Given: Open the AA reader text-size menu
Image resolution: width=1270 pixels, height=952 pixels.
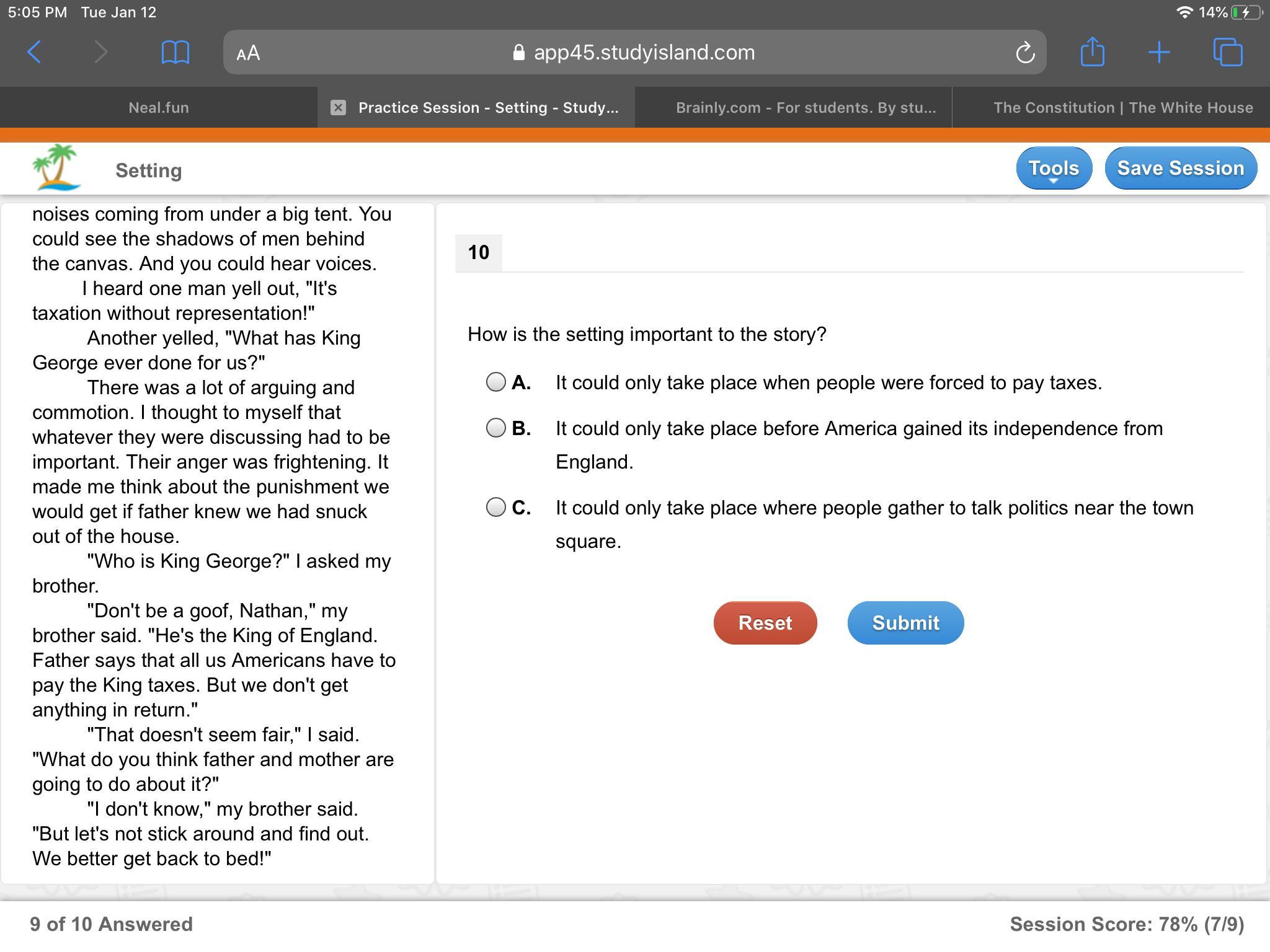Looking at the screenshot, I should [248, 53].
